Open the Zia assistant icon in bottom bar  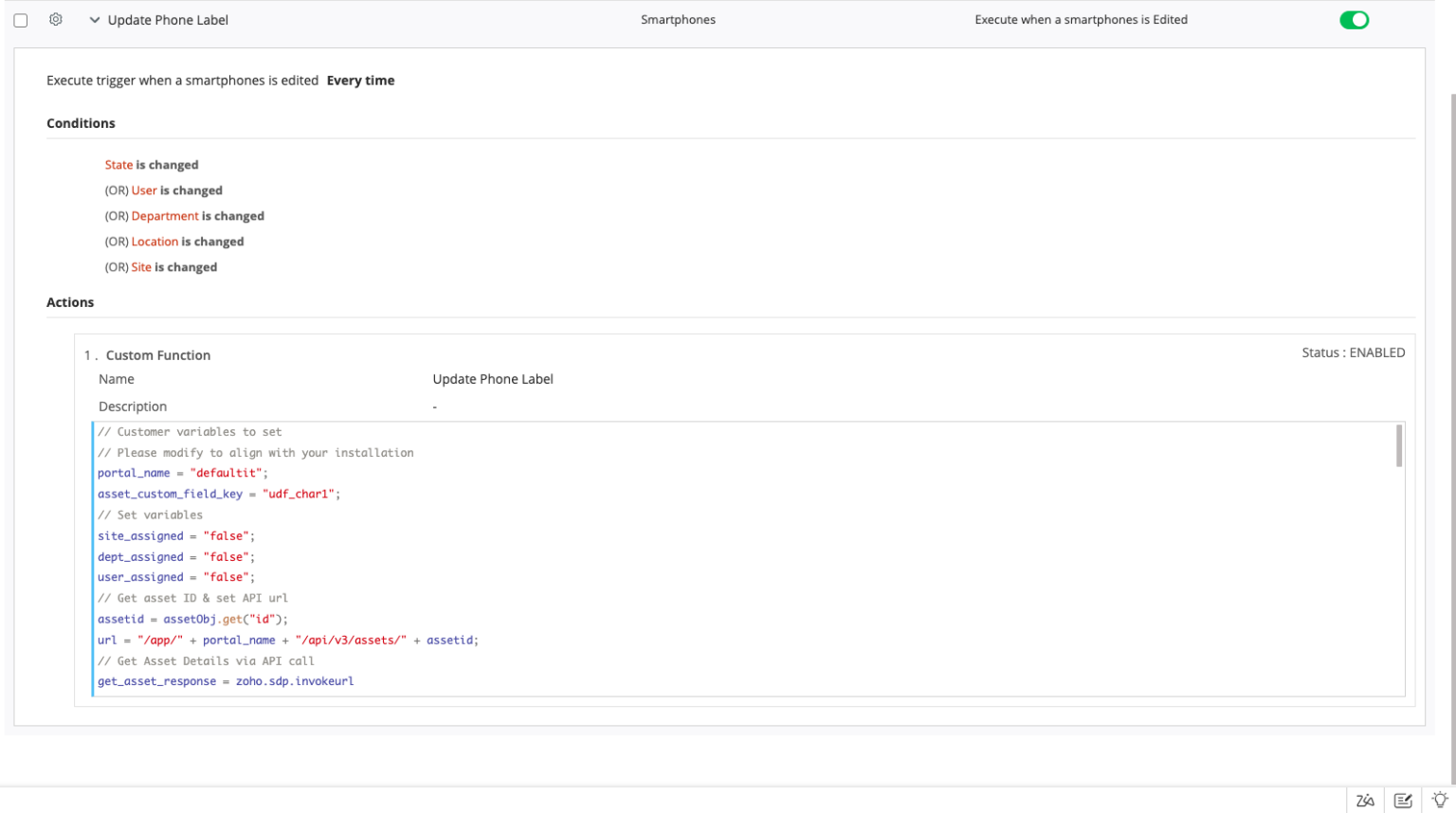(x=1365, y=801)
